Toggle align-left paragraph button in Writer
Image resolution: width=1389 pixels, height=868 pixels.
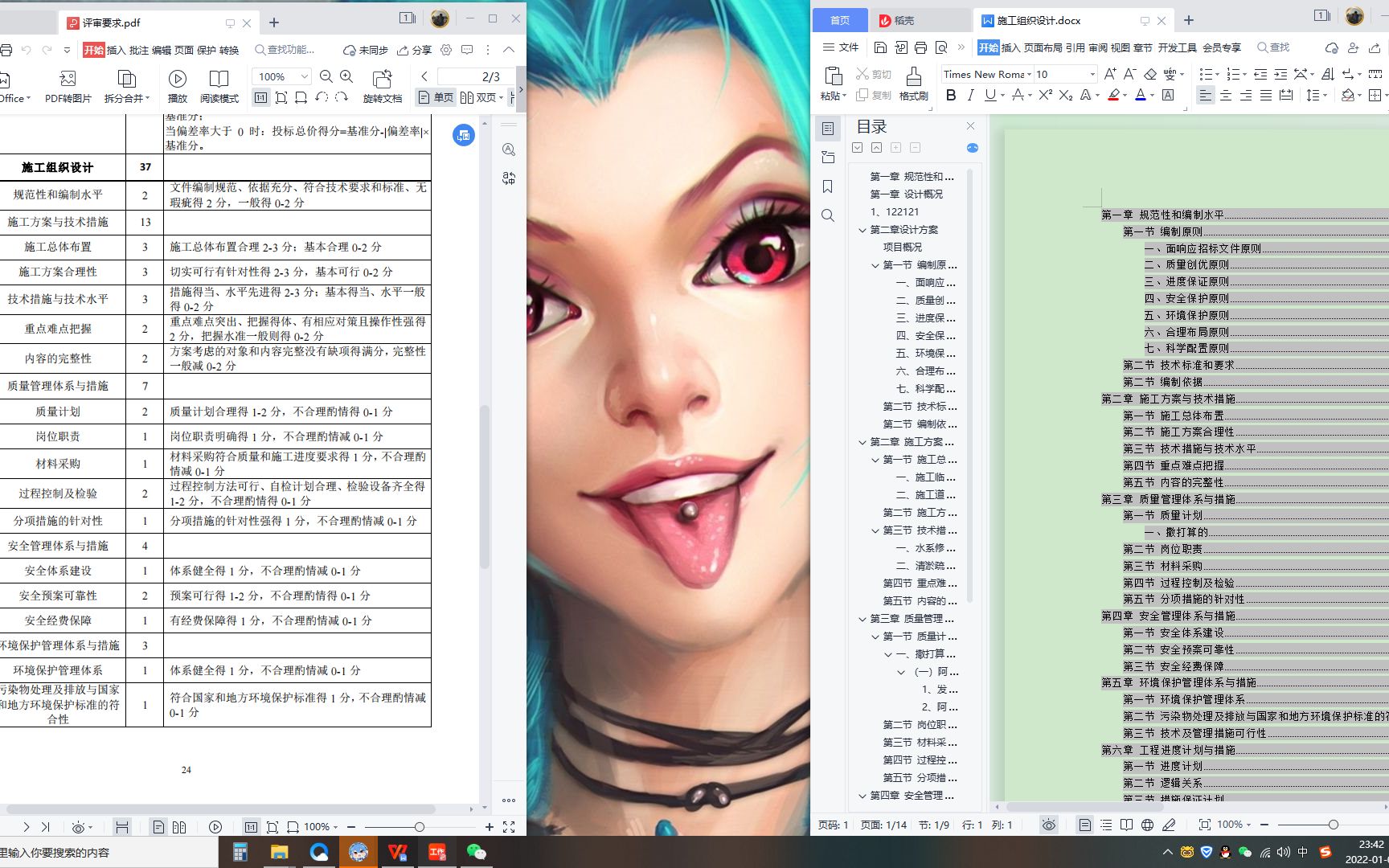[1205, 95]
